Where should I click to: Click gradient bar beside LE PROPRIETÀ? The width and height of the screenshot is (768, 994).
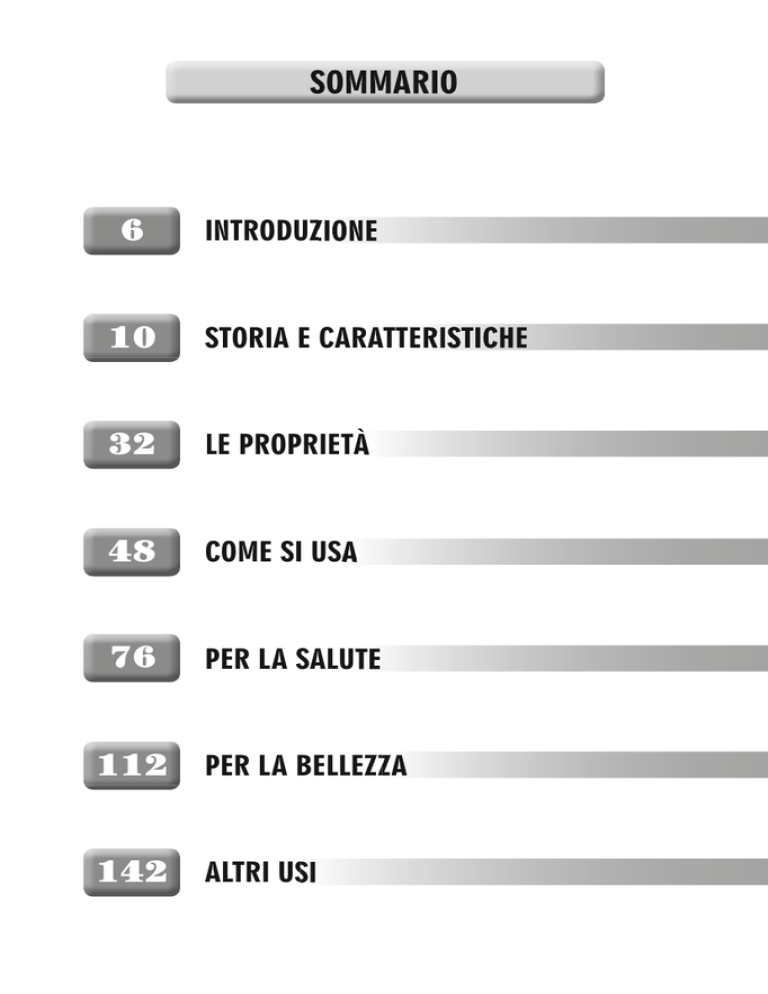click(569, 444)
